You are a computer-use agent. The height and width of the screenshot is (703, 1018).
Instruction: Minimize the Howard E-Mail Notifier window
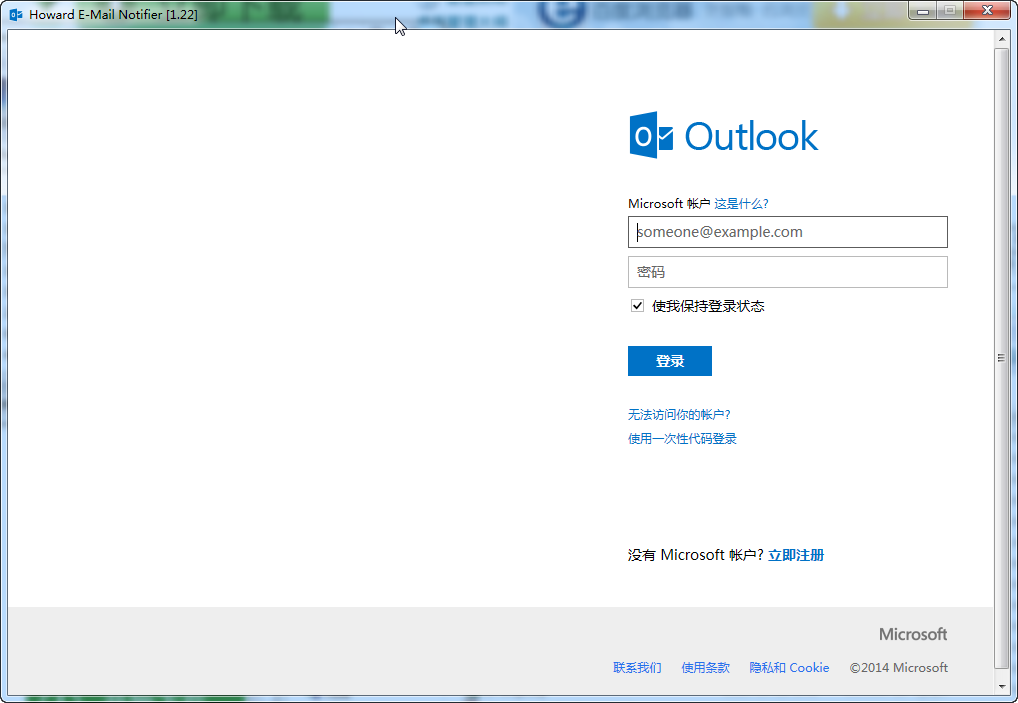pyautogui.click(x=923, y=11)
